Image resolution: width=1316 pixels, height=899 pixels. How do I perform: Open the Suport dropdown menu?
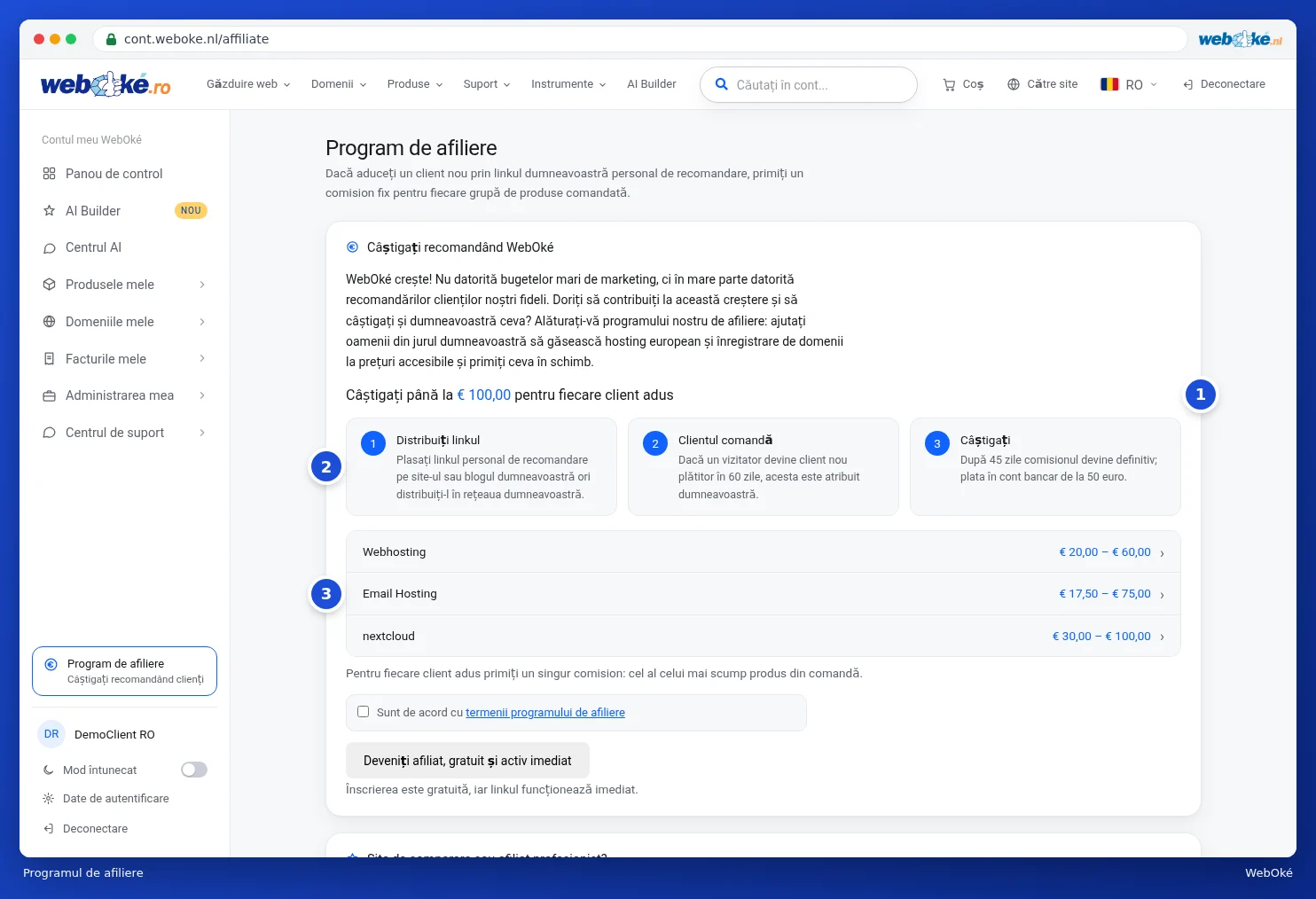(487, 84)
